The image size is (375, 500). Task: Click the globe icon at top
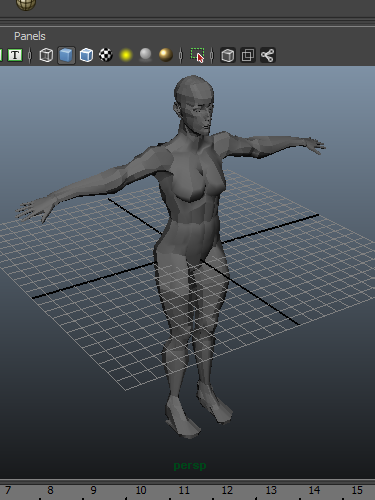click(26, 4)
